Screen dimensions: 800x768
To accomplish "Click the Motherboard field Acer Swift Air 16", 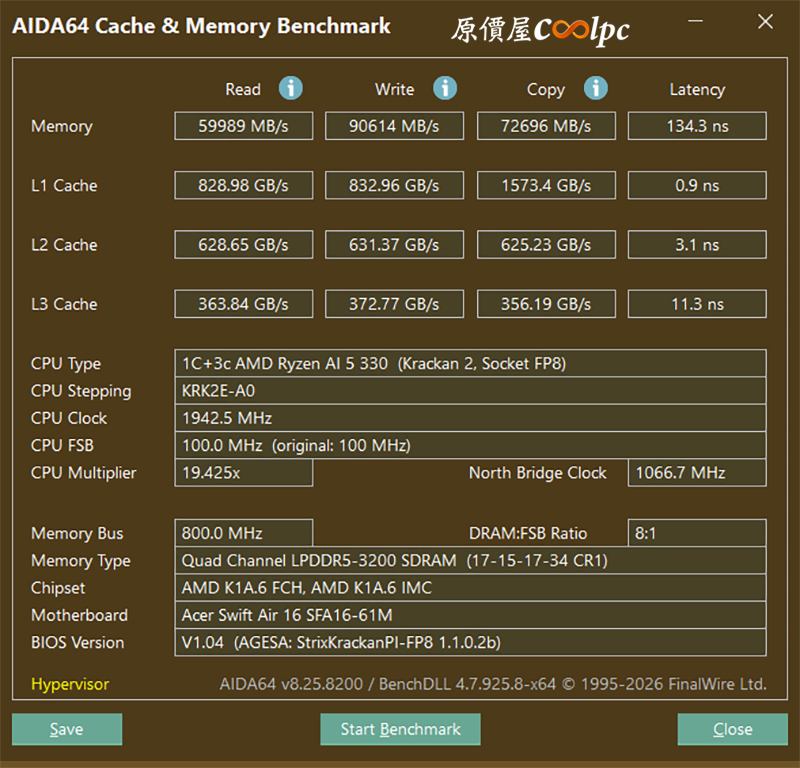I will 470,615.
